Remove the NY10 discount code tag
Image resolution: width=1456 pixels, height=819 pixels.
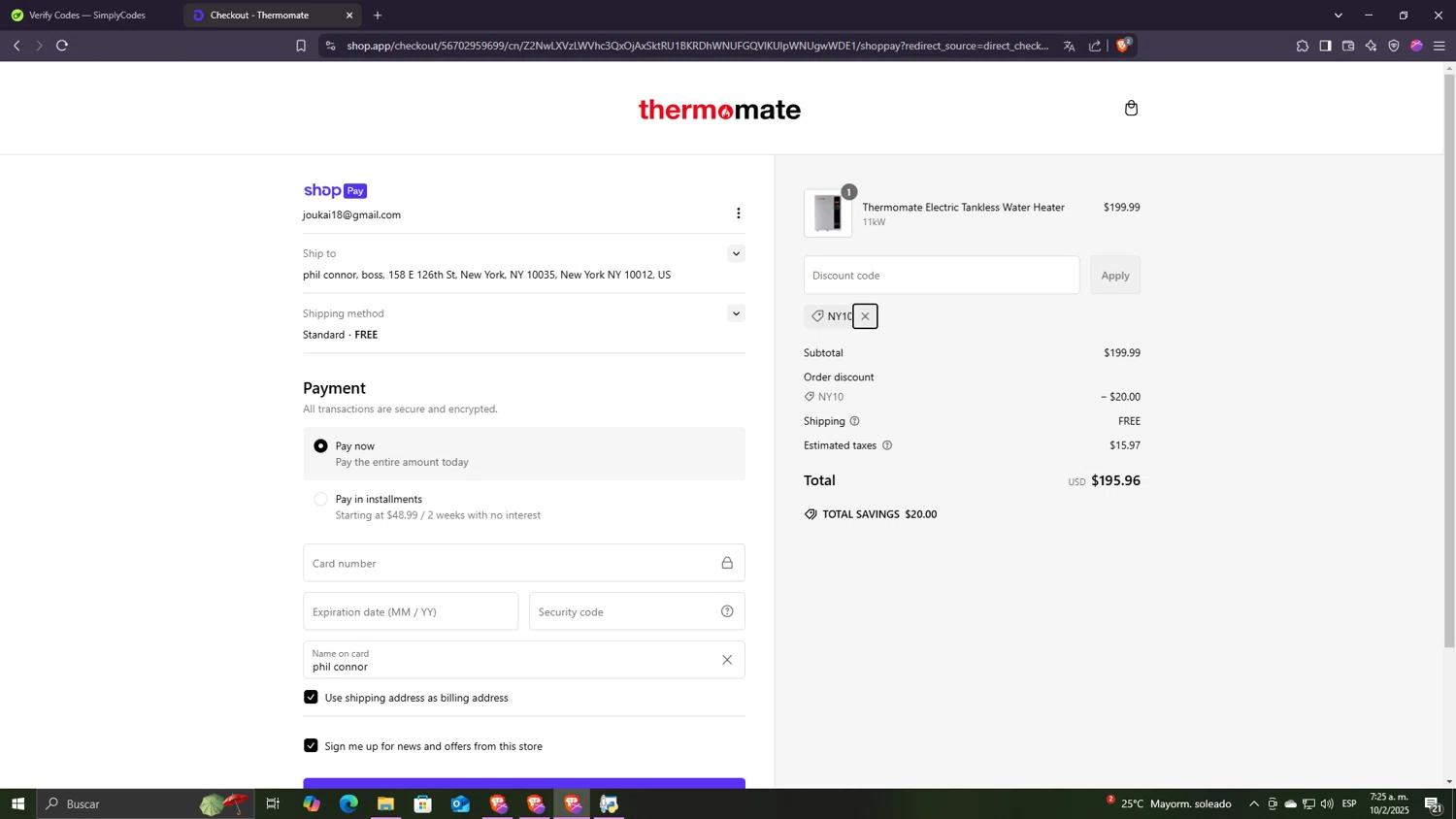(865, 316)
